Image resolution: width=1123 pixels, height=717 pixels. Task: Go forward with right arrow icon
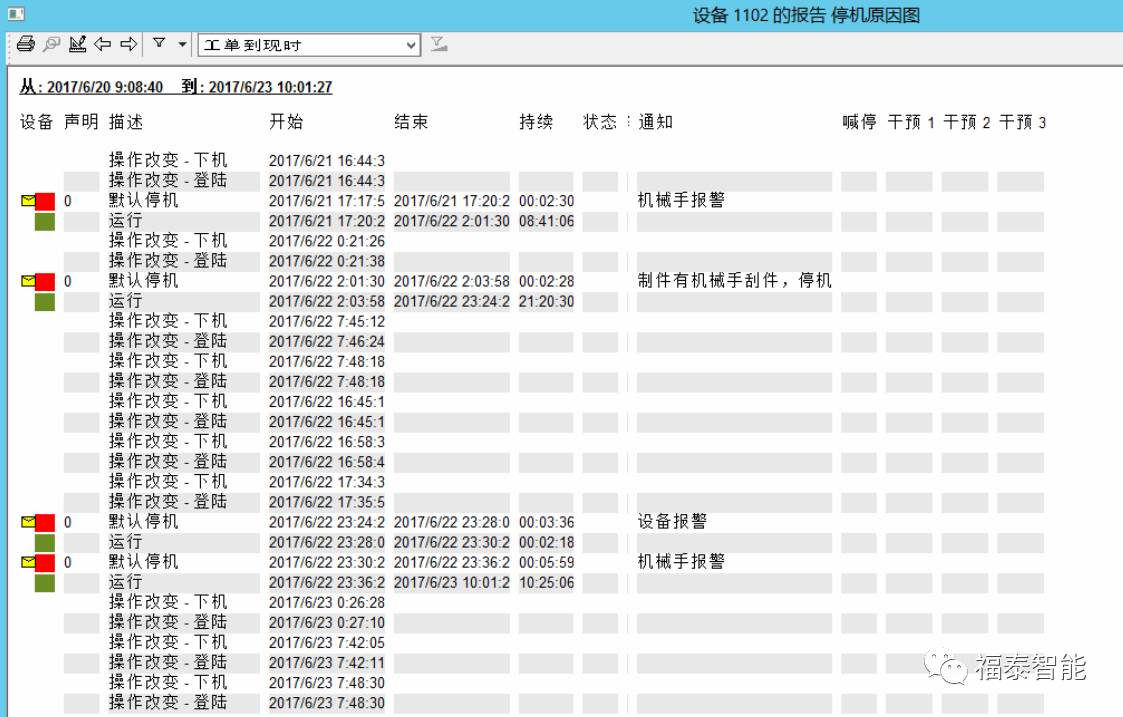click(x=128, y=44)
